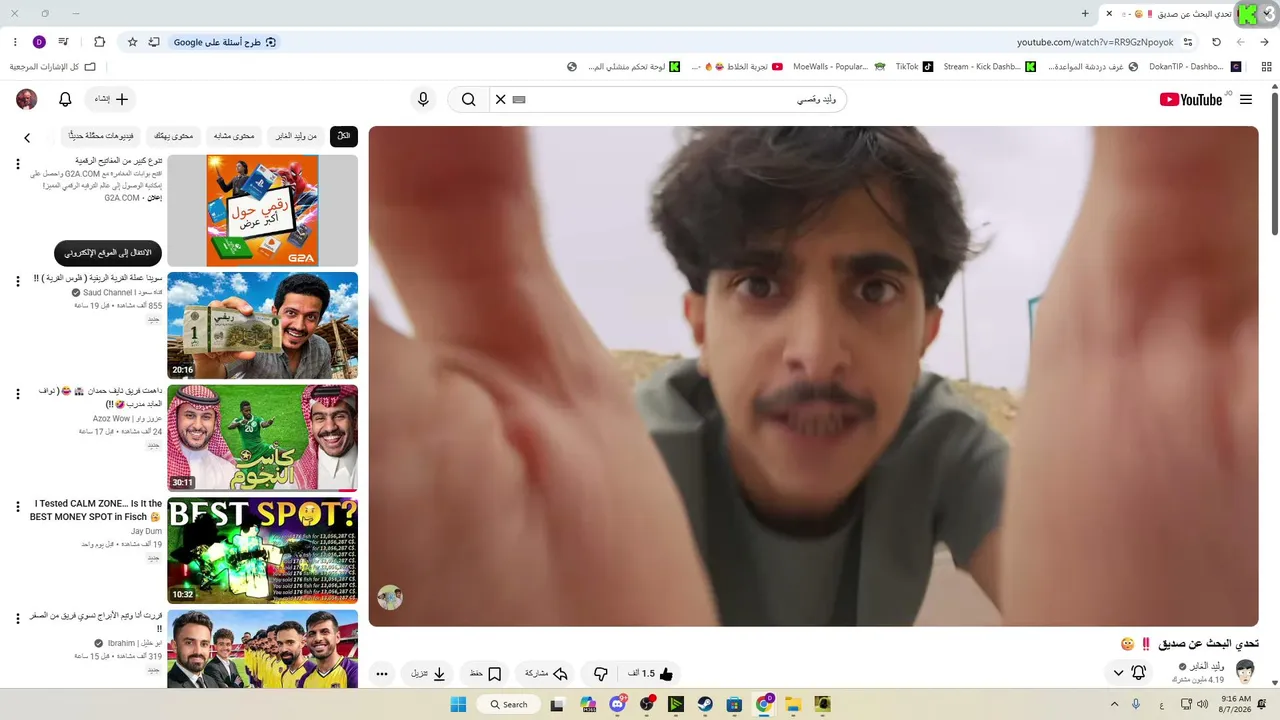The width and height of the screenshot is (1280, 720).
Task: Open the Chrome three-dot menu
Action: 15,42
